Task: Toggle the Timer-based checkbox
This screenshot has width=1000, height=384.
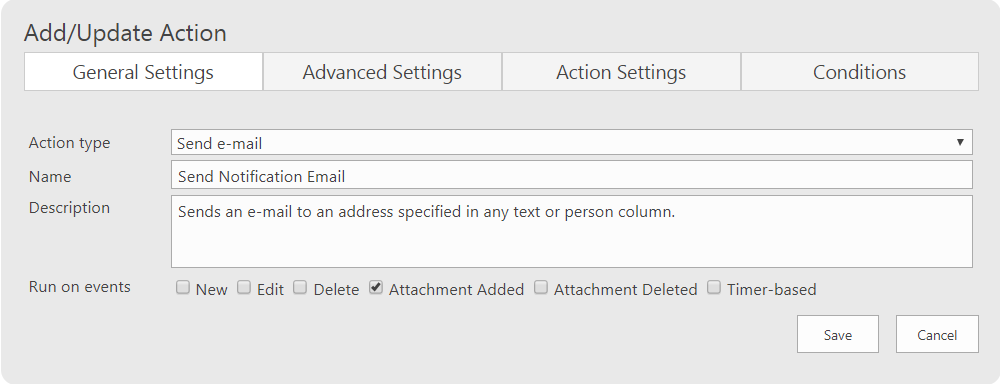Action: [x=714, y=288]
